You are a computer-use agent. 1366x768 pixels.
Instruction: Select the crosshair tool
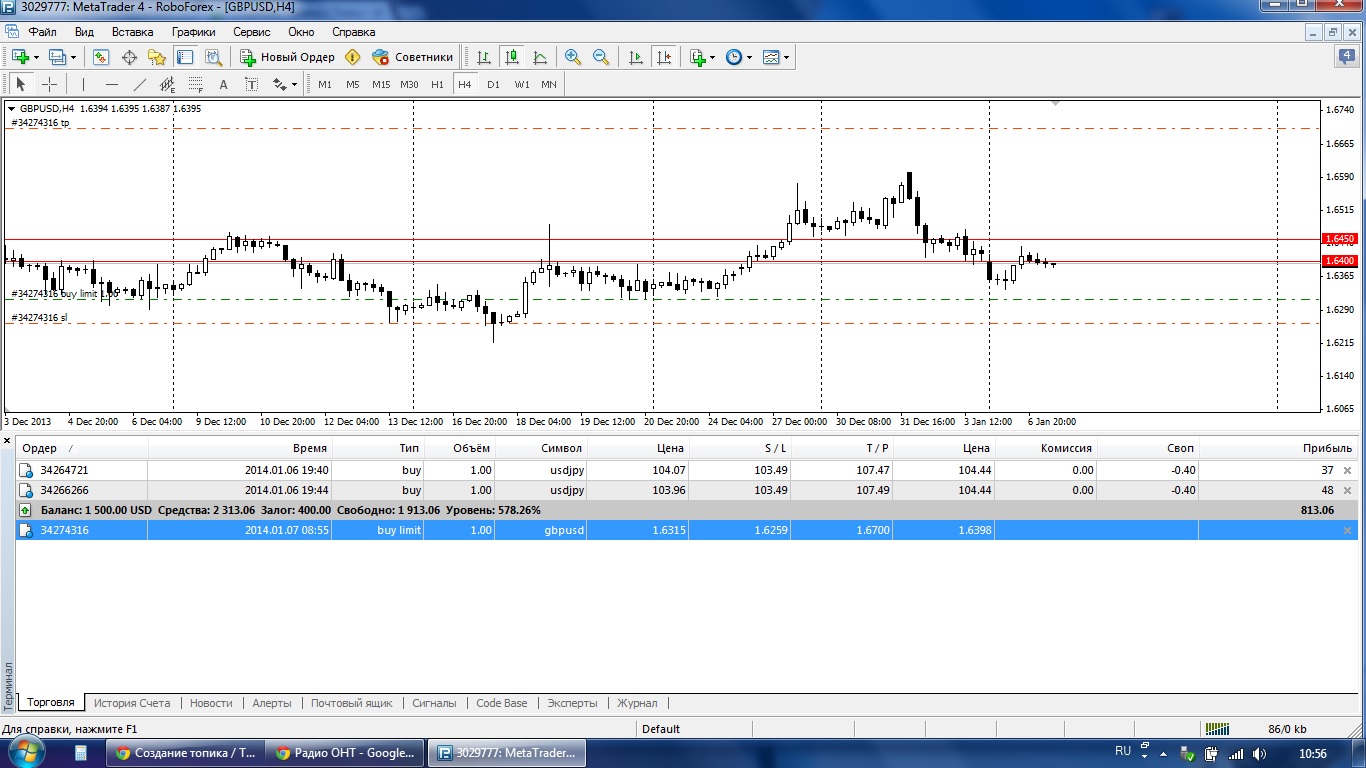point(49,85)
